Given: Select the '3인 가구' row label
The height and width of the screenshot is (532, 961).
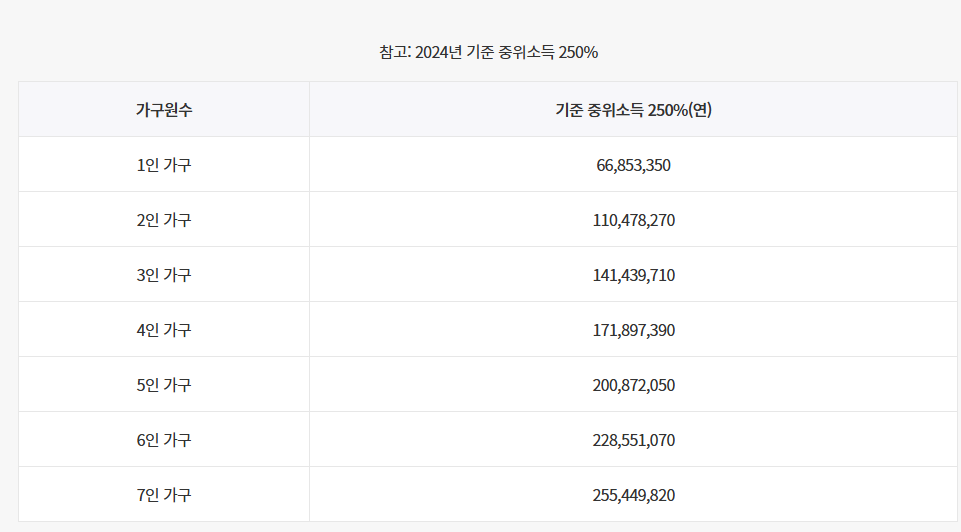Looking at the screenshot, I should (x=164, y=275).
